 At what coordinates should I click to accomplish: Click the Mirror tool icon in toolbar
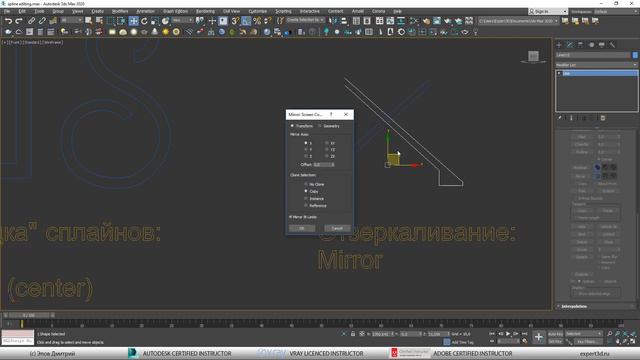[x=333, y=21]
